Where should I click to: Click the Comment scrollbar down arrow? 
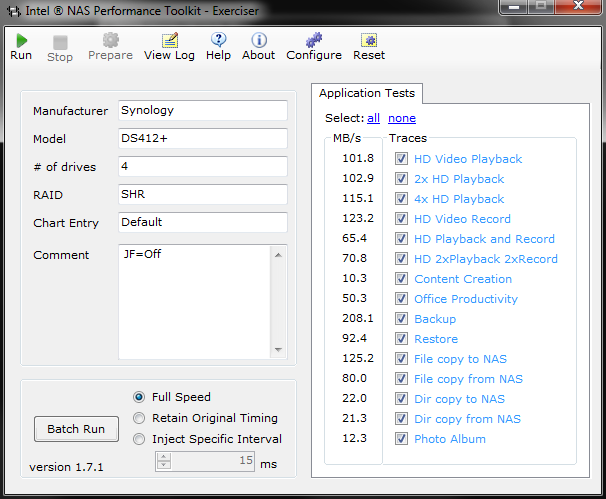click(278, 350)
